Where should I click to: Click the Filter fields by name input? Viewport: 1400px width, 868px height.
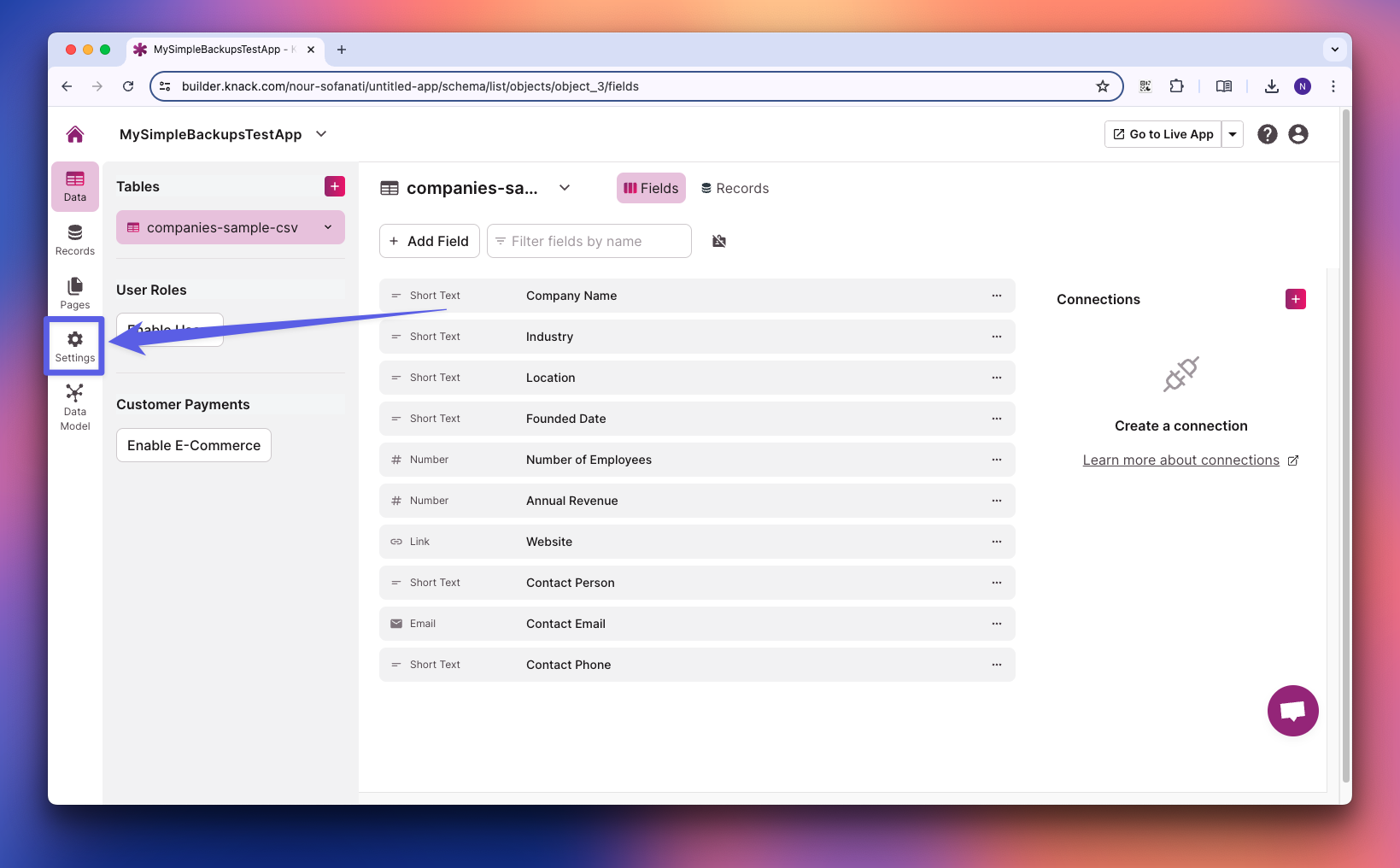click(589, 241)
